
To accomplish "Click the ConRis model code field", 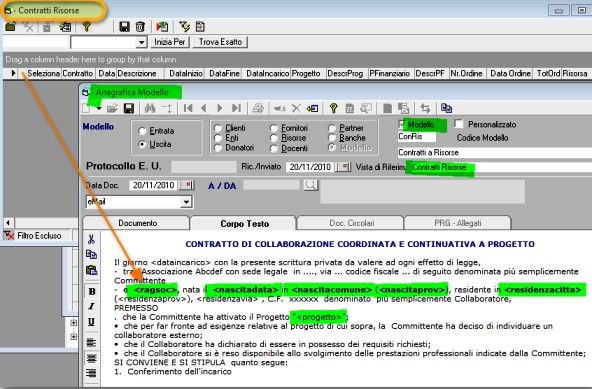I will click(x=417, y=137).
